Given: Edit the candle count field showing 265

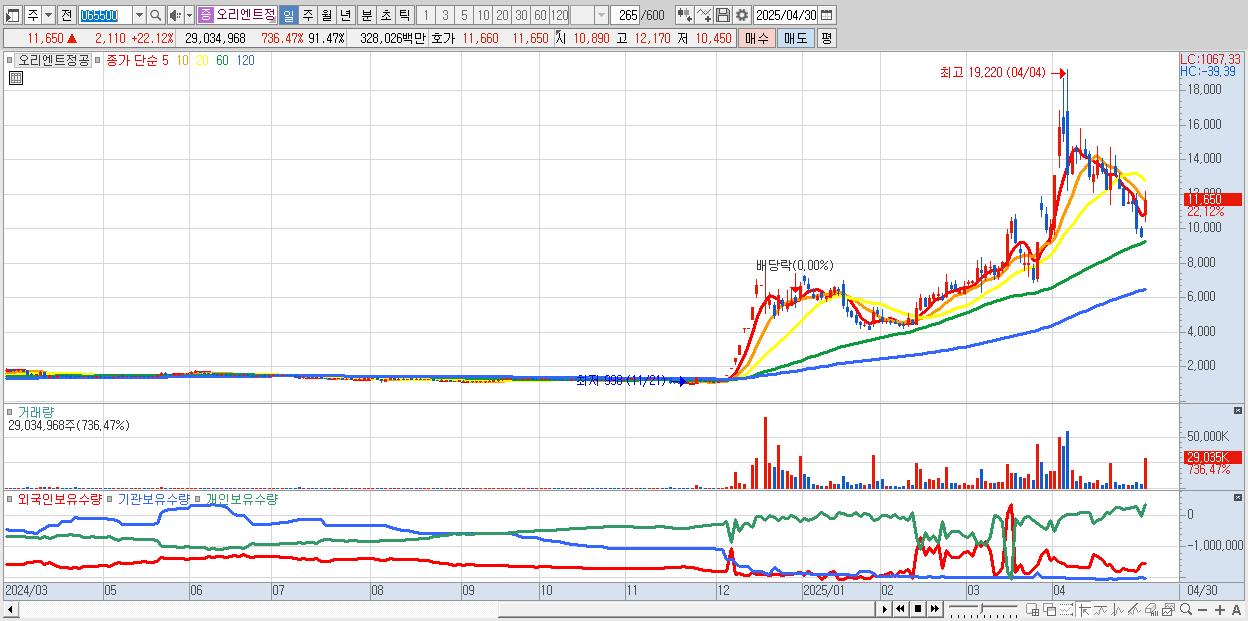Looking at the screenshot, I should [626, 15].
